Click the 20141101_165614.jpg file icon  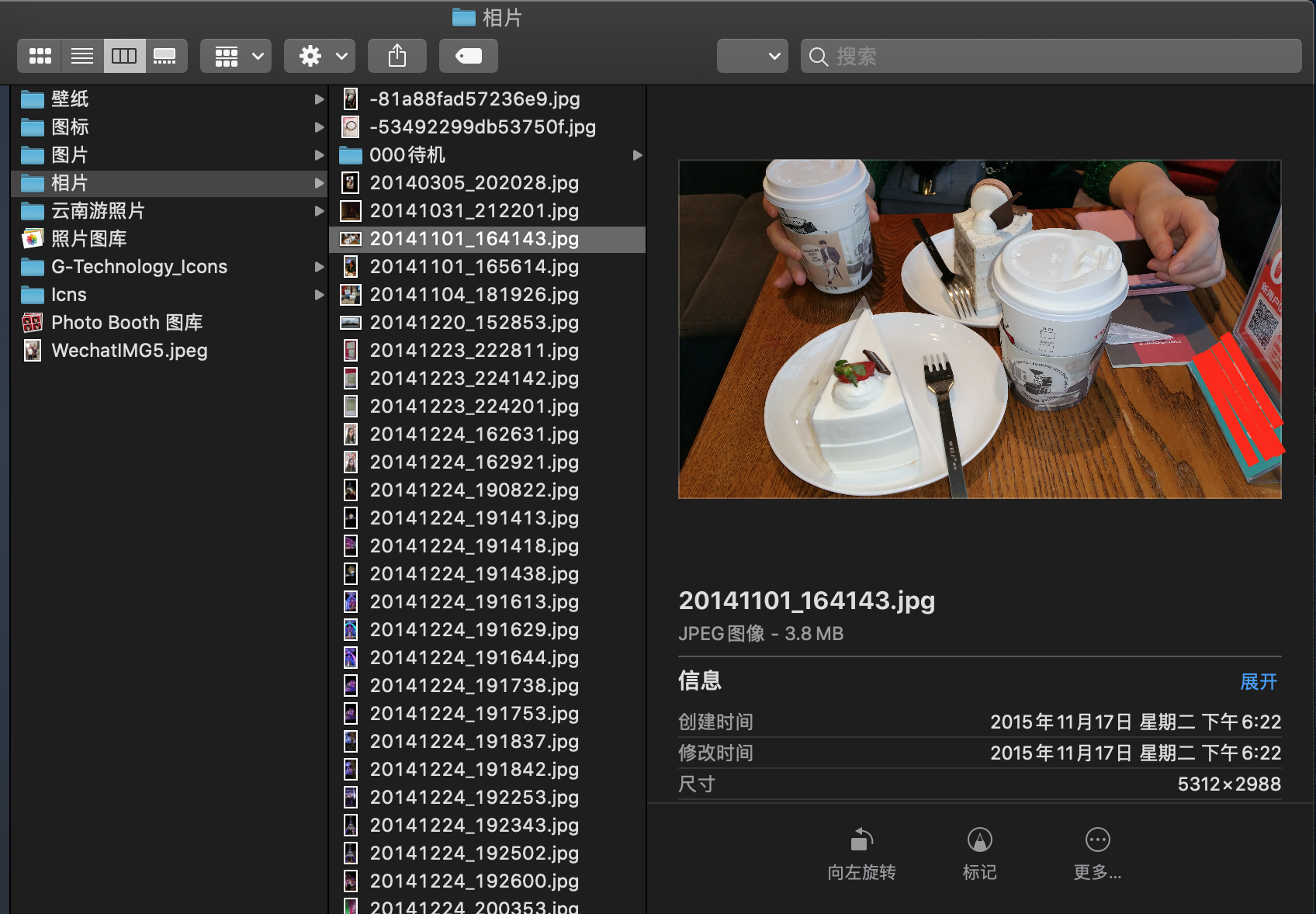point(351,267)
